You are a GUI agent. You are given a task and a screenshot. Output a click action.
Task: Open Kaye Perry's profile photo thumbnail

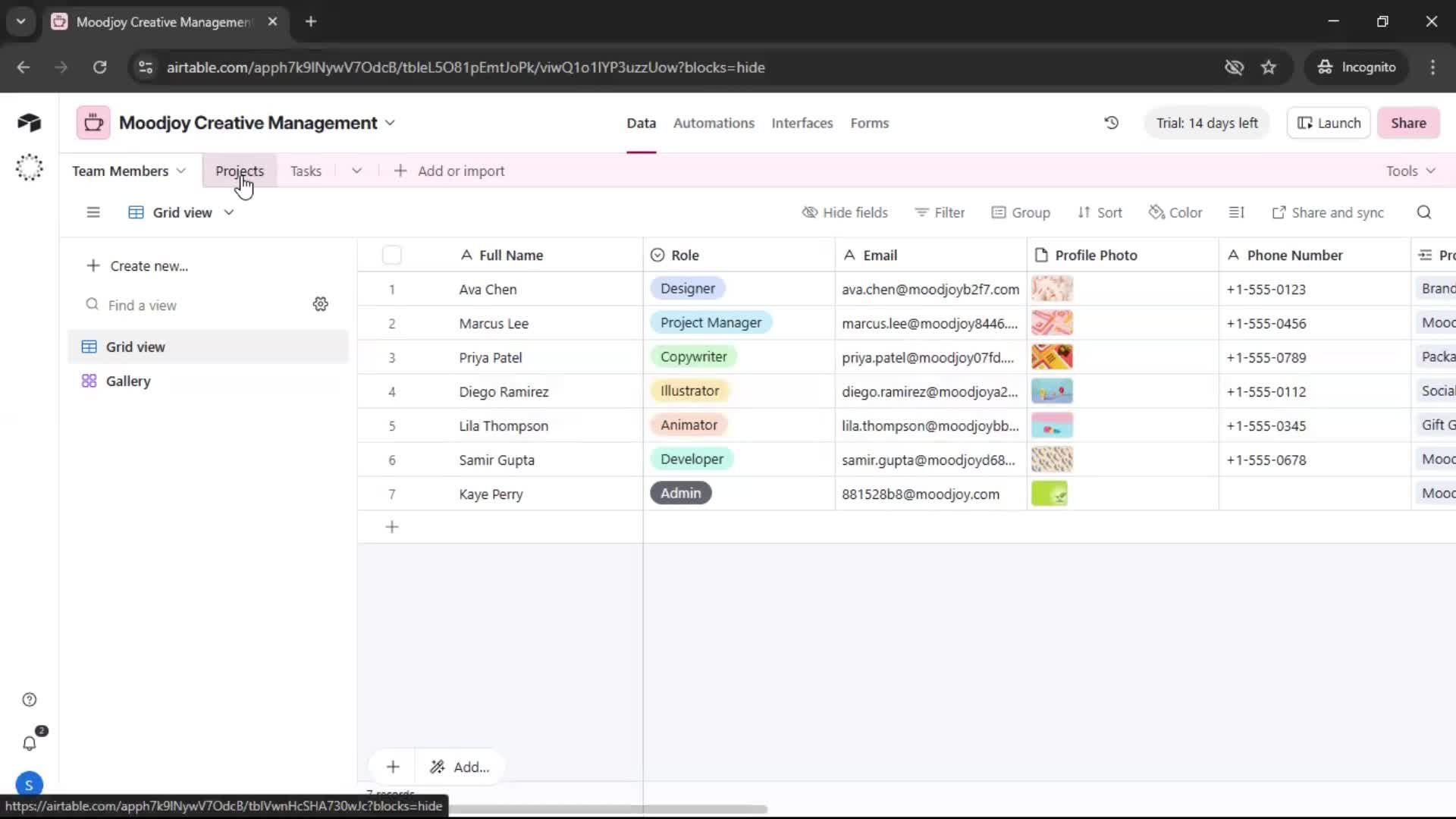point(1050,494)
